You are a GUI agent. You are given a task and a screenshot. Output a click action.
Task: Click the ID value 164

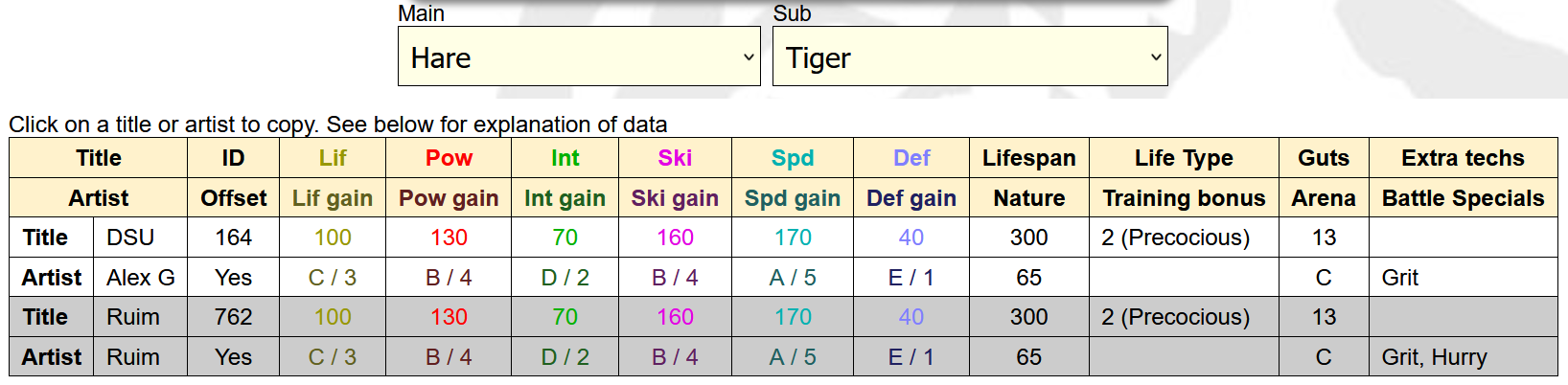(x=233, y=238)
